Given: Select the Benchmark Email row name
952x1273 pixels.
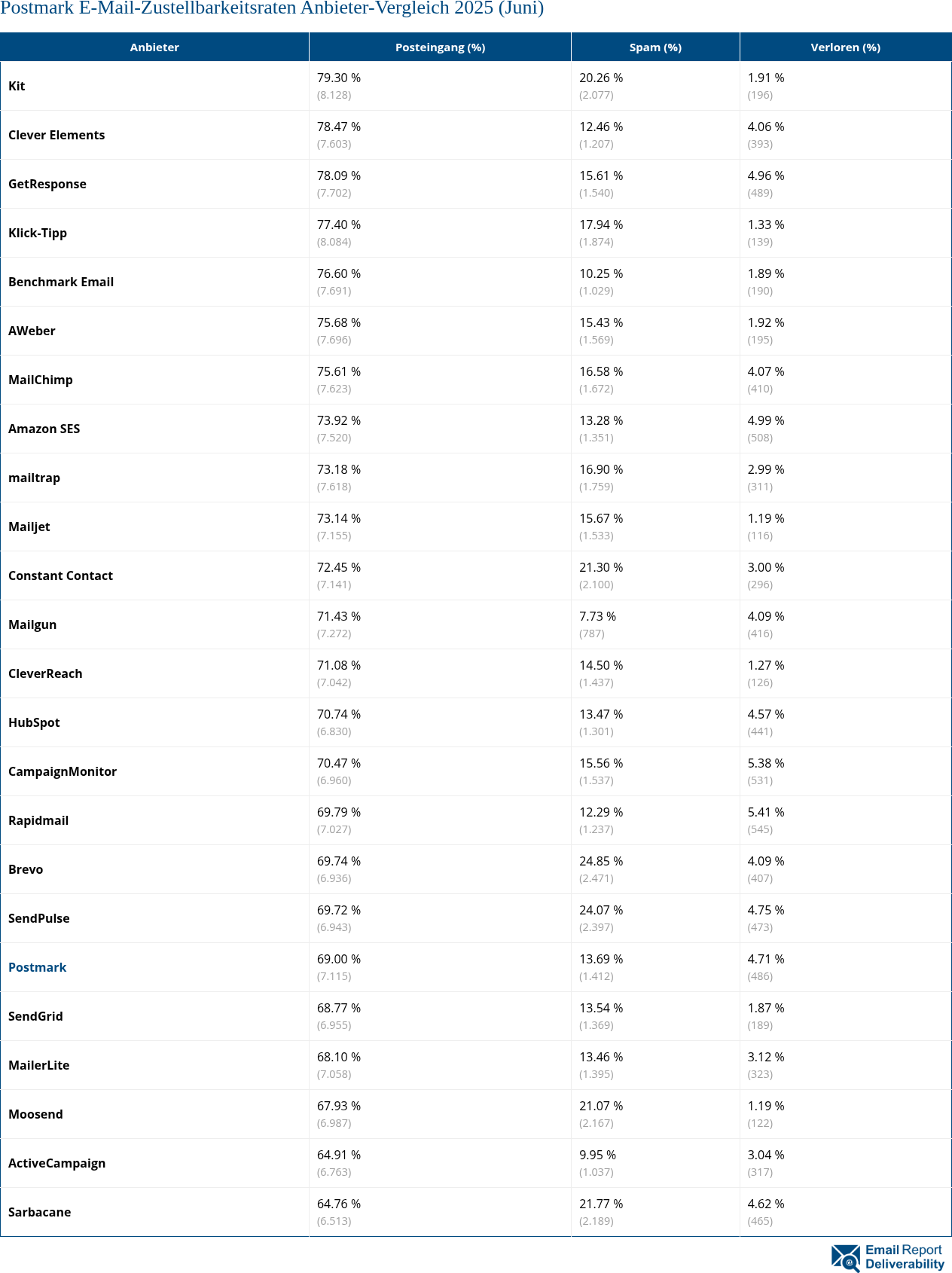Looking at the screenshot, I should pyautogui.click(x=61, y=282).
